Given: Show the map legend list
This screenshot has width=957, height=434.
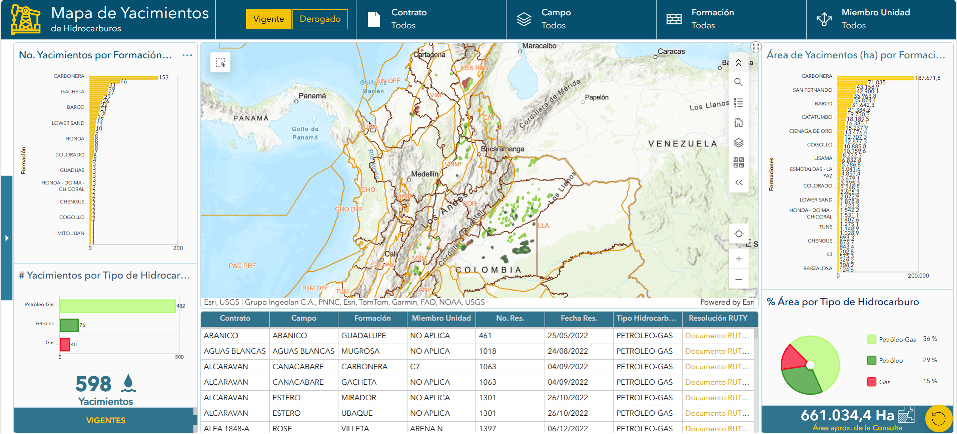Looking at the screenshot, I should [x=738, y=102].
